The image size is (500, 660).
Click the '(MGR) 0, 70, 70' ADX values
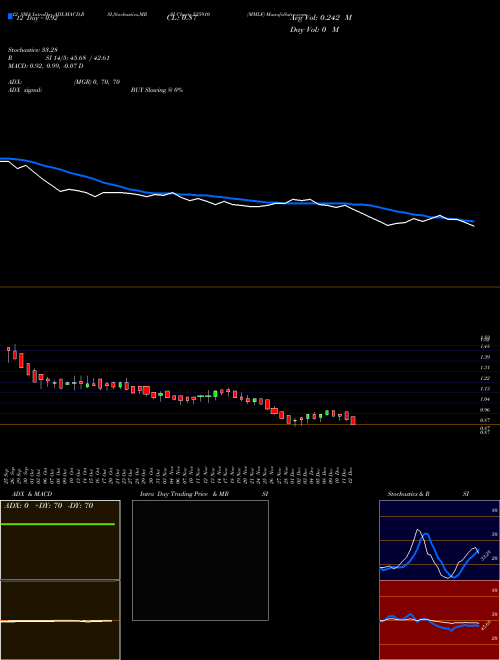point(97,82)
